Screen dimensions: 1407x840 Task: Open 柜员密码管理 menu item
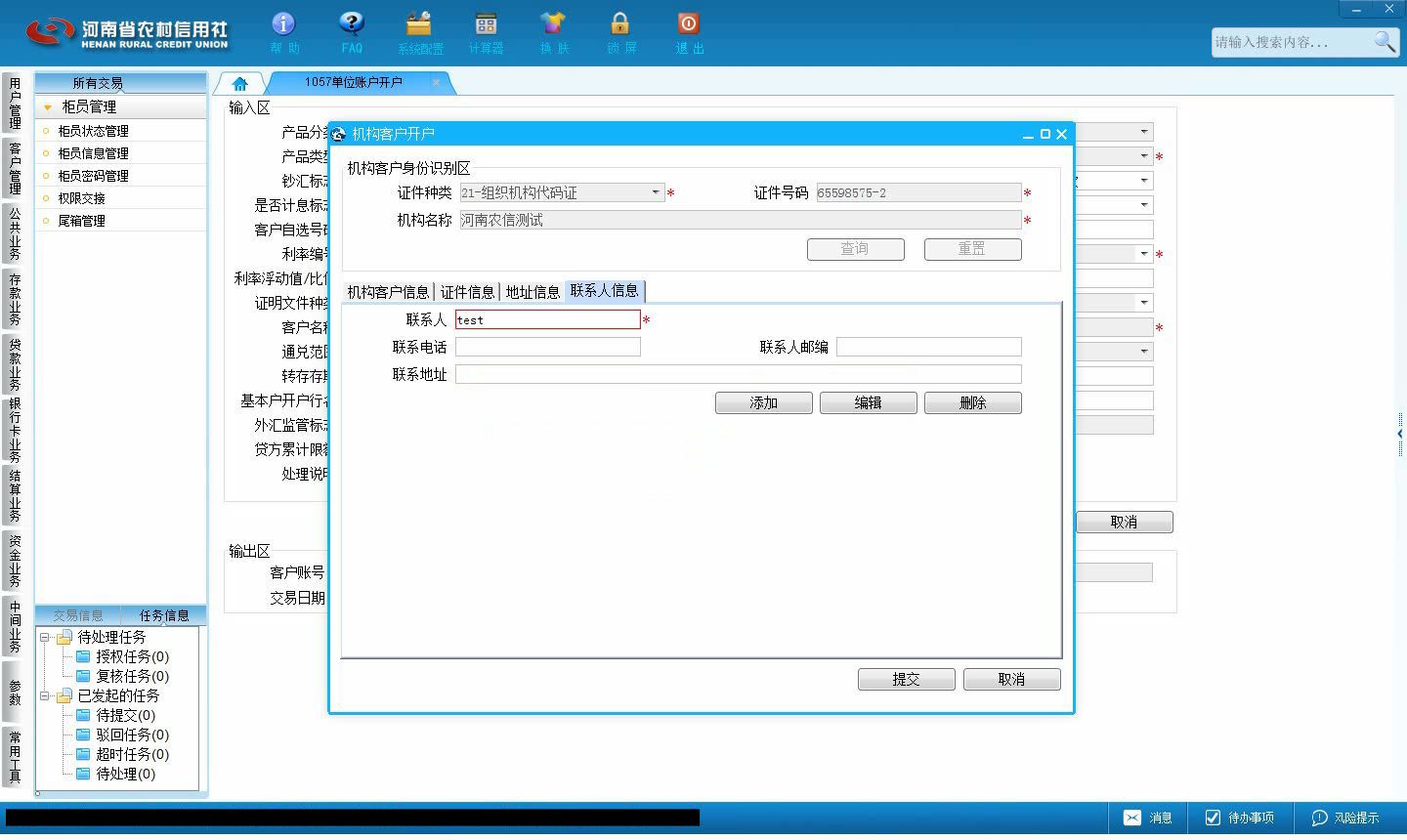[93, 176]
